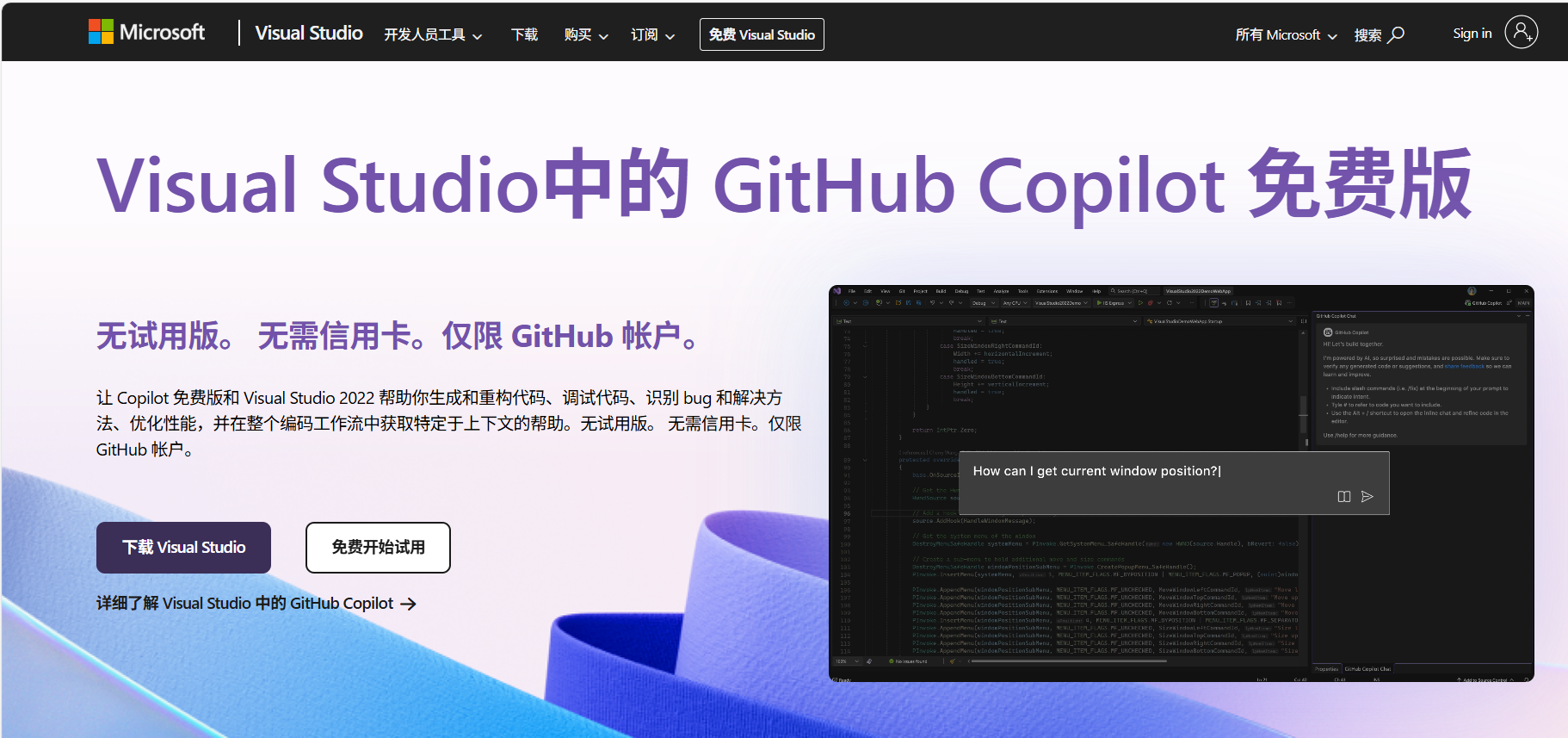Click the Sign in text

point(1472,33)
